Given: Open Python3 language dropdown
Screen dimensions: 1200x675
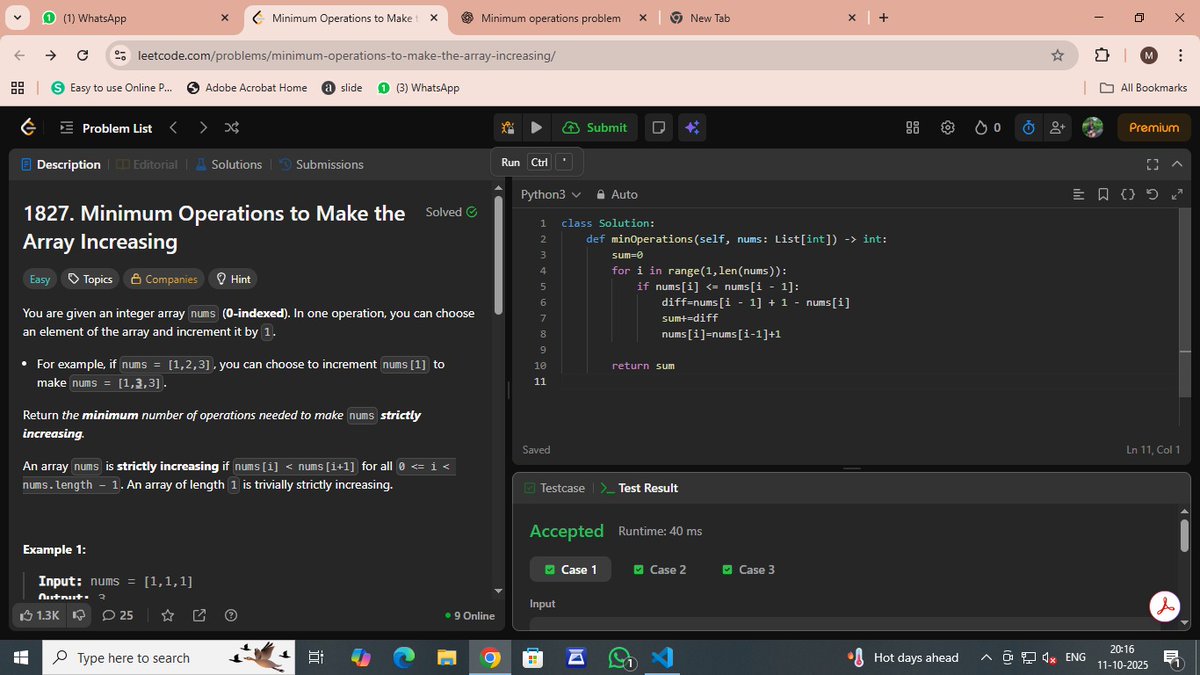Looking at the screenshot, I should [550, 194].
